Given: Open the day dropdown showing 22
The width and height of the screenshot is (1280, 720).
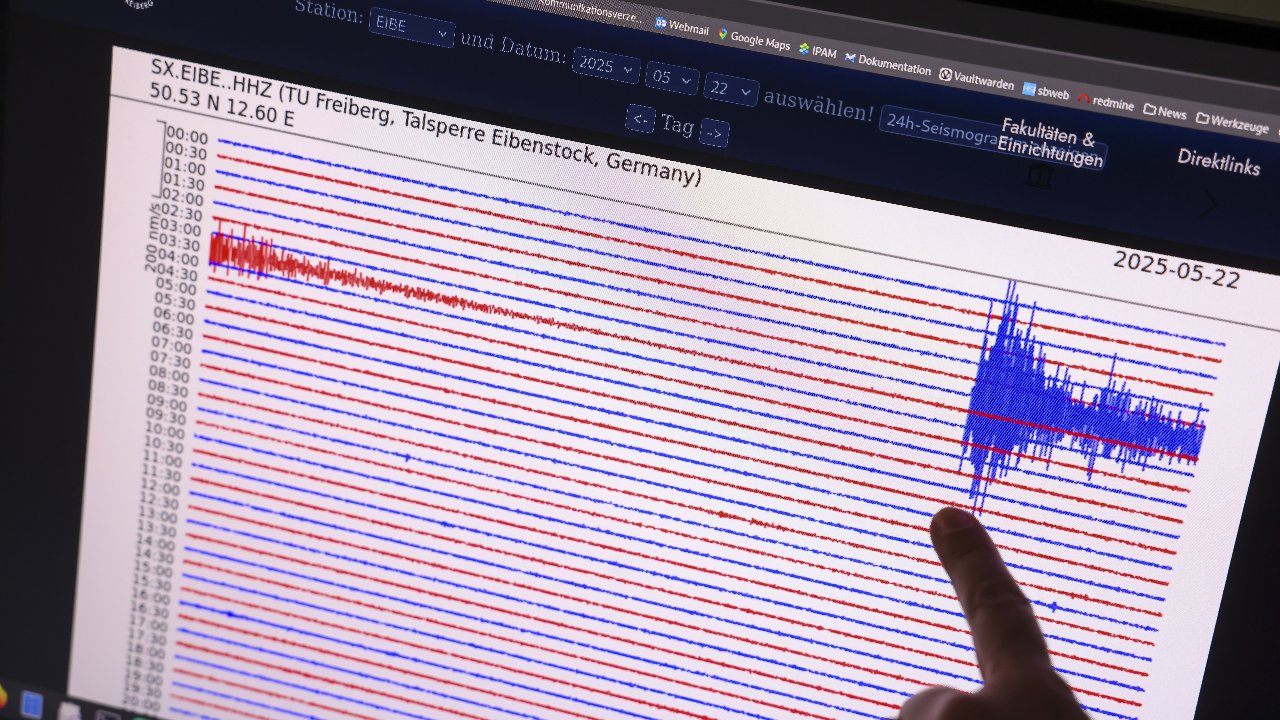Looking at the screenshot, I should click(x=730, y=90).
